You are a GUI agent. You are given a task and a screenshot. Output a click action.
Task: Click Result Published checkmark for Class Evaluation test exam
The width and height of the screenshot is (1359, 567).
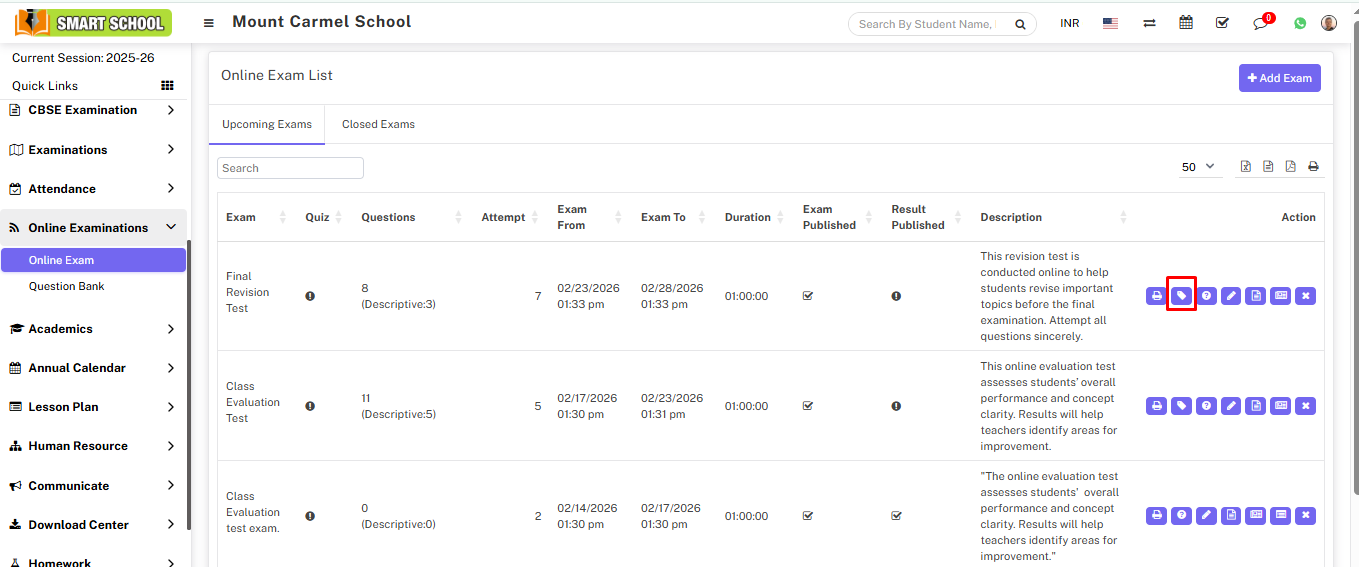pos(896,516)
